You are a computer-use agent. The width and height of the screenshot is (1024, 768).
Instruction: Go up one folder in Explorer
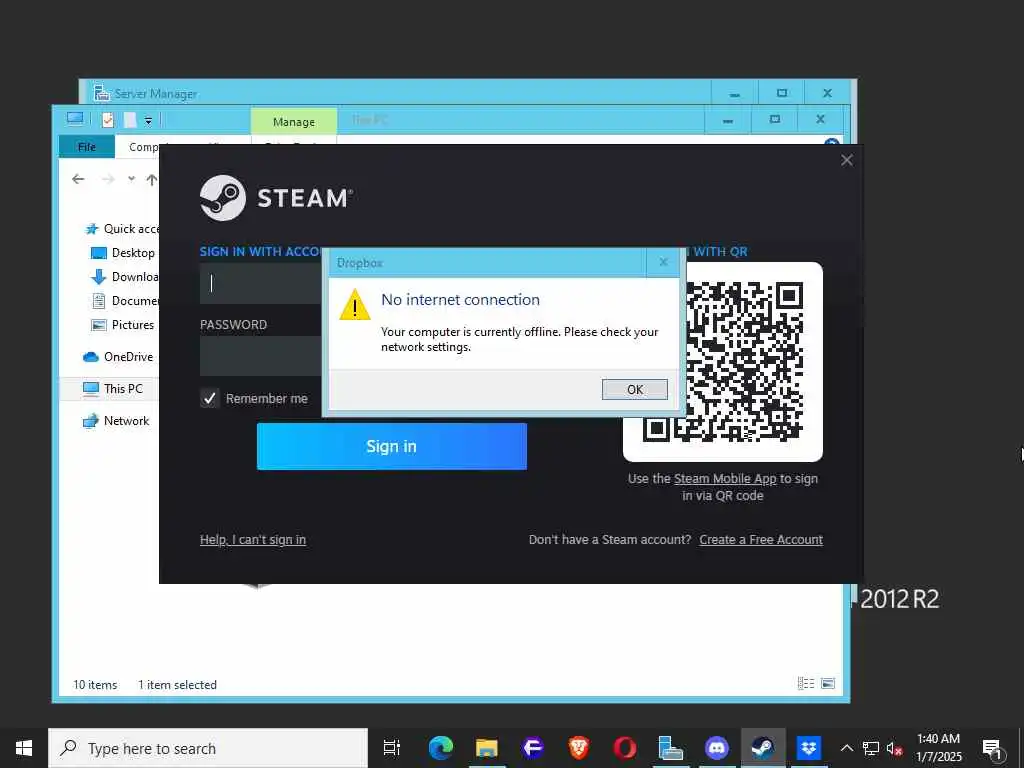coord(152,179)
